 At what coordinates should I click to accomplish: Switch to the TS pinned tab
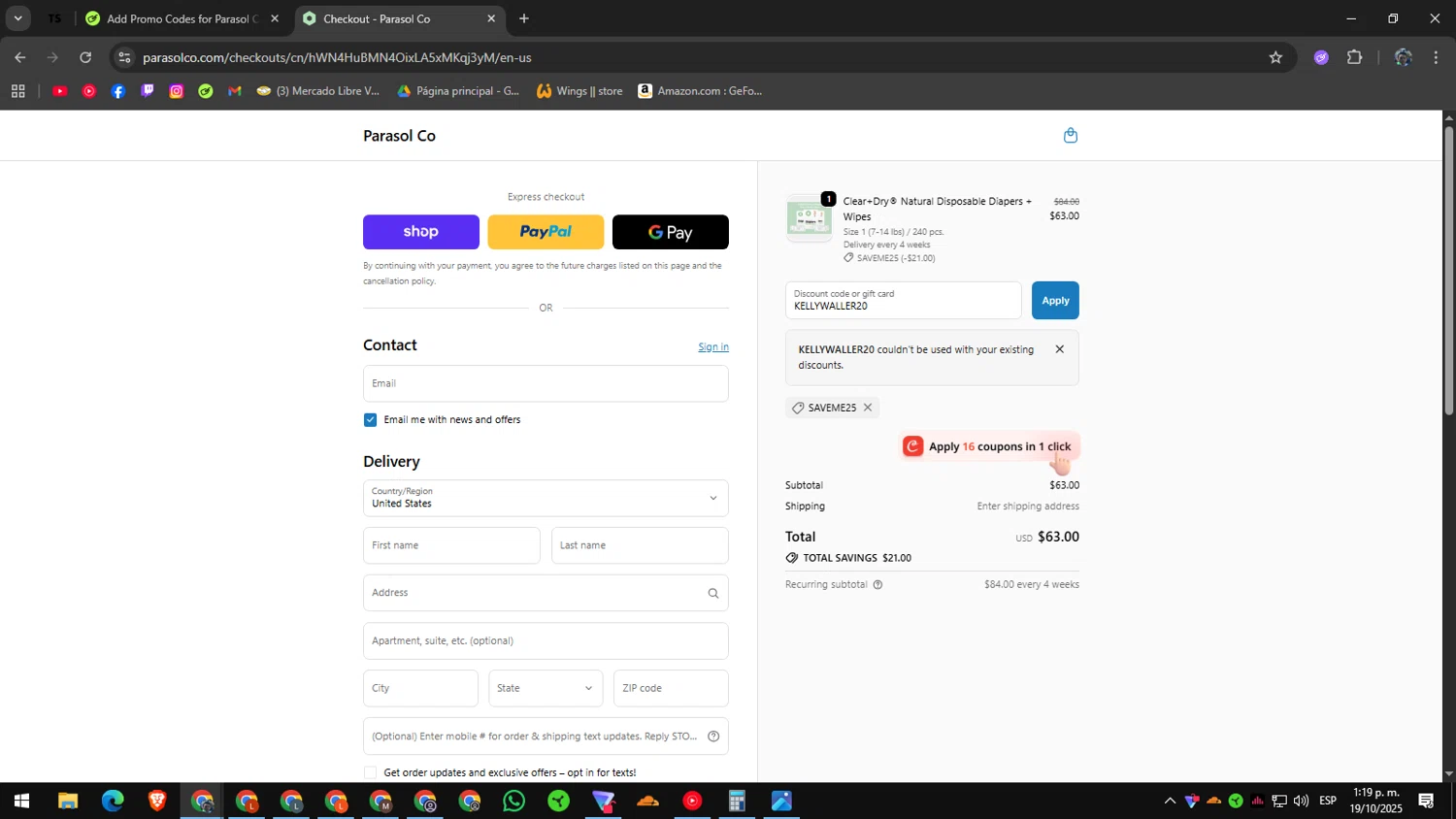pos(54,18)
